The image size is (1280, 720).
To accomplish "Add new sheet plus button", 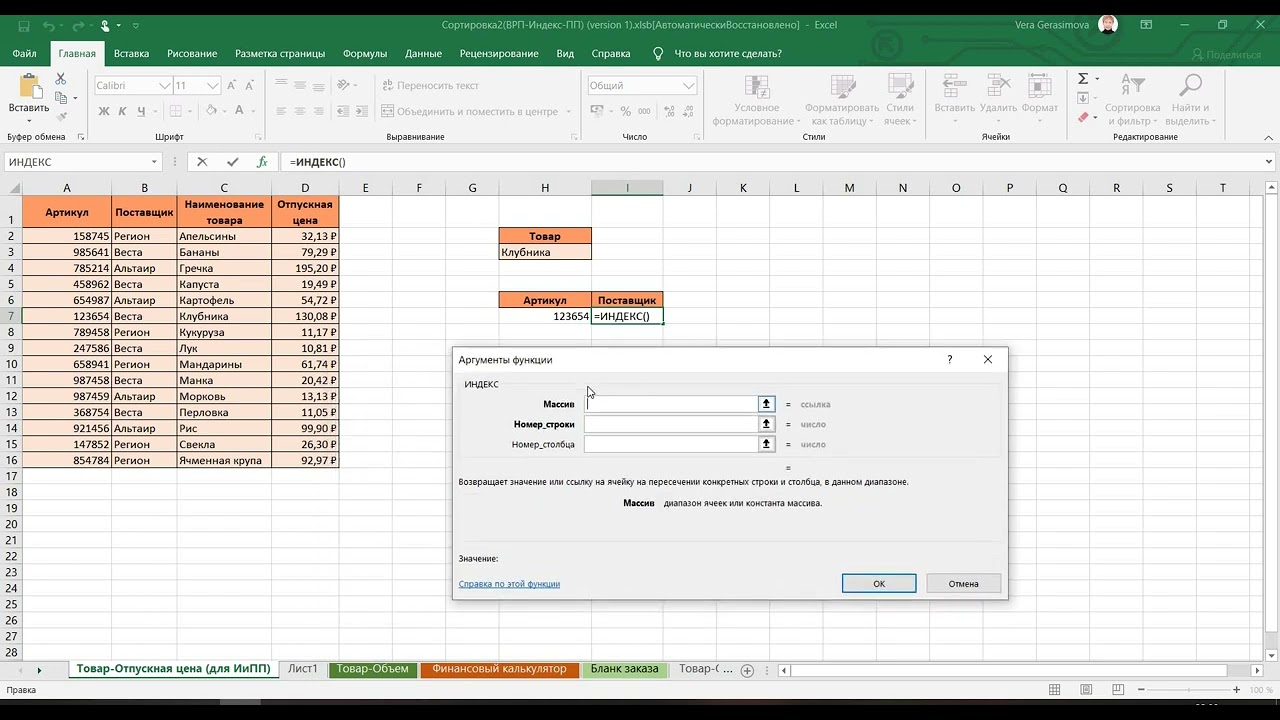I will tap(747, 670).
